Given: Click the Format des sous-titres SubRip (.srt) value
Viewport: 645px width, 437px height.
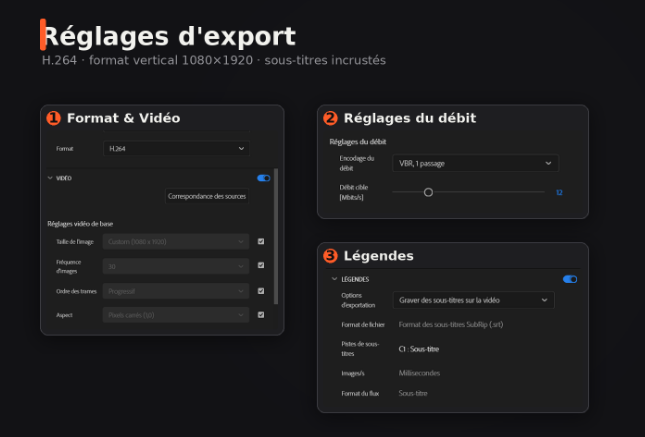Looking at the screenshot, I should [x=451, y=324].
